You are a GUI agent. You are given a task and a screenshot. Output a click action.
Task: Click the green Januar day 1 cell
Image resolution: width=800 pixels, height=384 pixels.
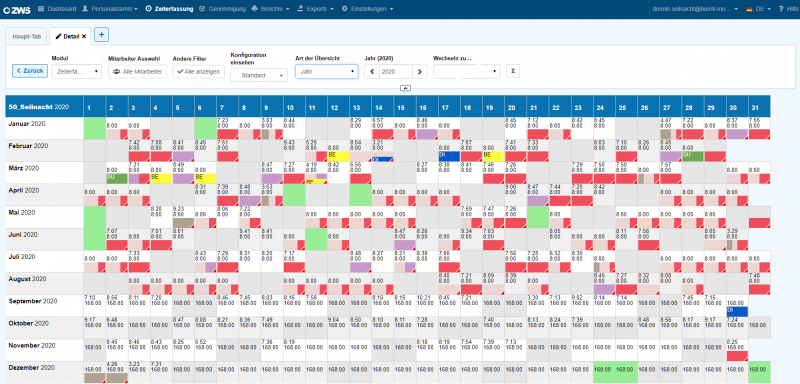tap(95, 129)
